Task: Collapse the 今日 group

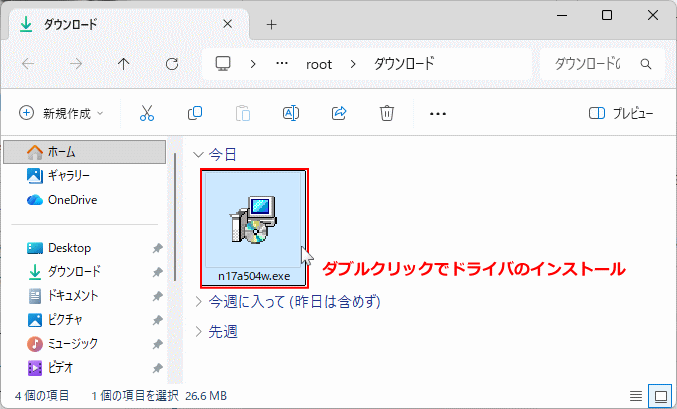Action: 198,155
